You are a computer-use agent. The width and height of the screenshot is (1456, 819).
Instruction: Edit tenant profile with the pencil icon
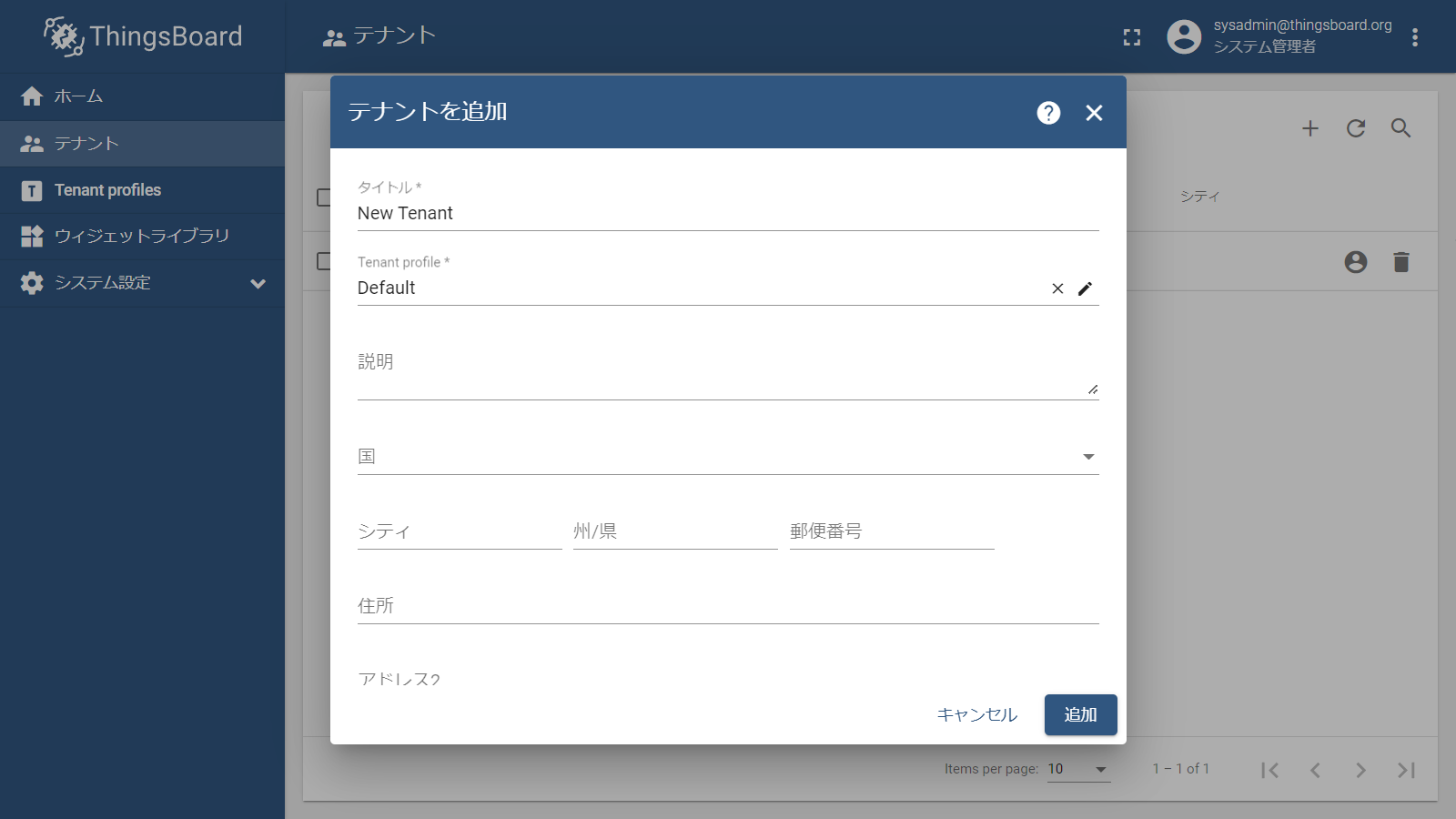coord(1085,288)
